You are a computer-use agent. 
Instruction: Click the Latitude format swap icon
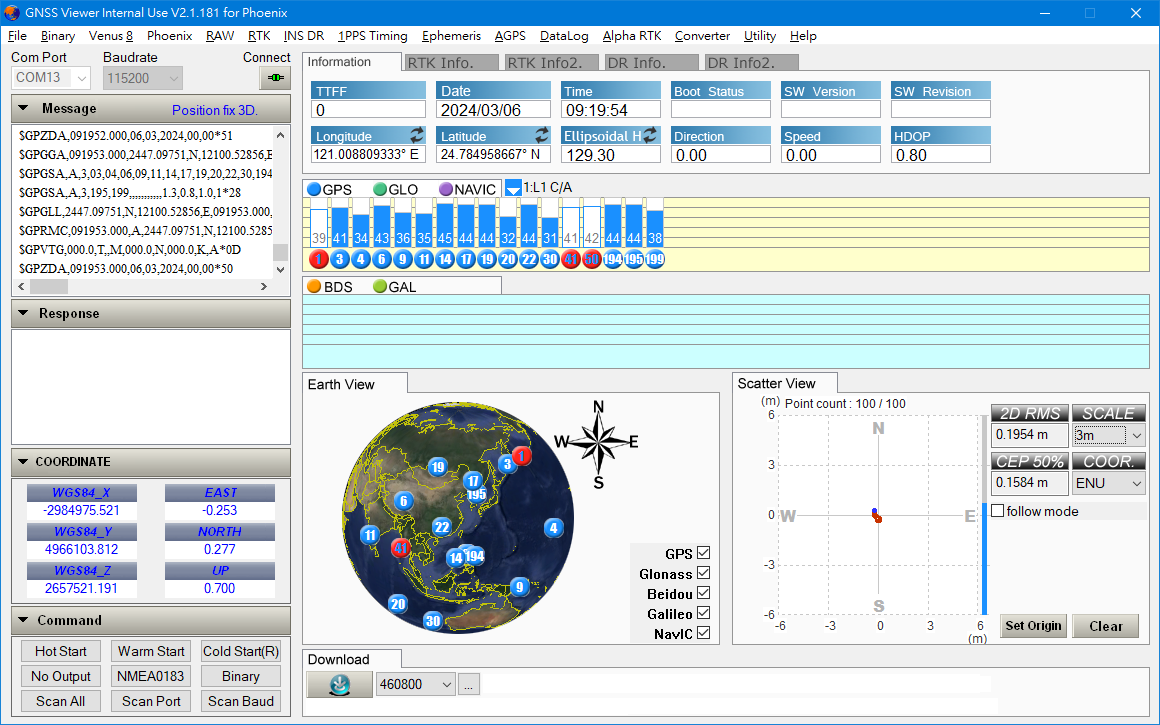click(542, 135)
